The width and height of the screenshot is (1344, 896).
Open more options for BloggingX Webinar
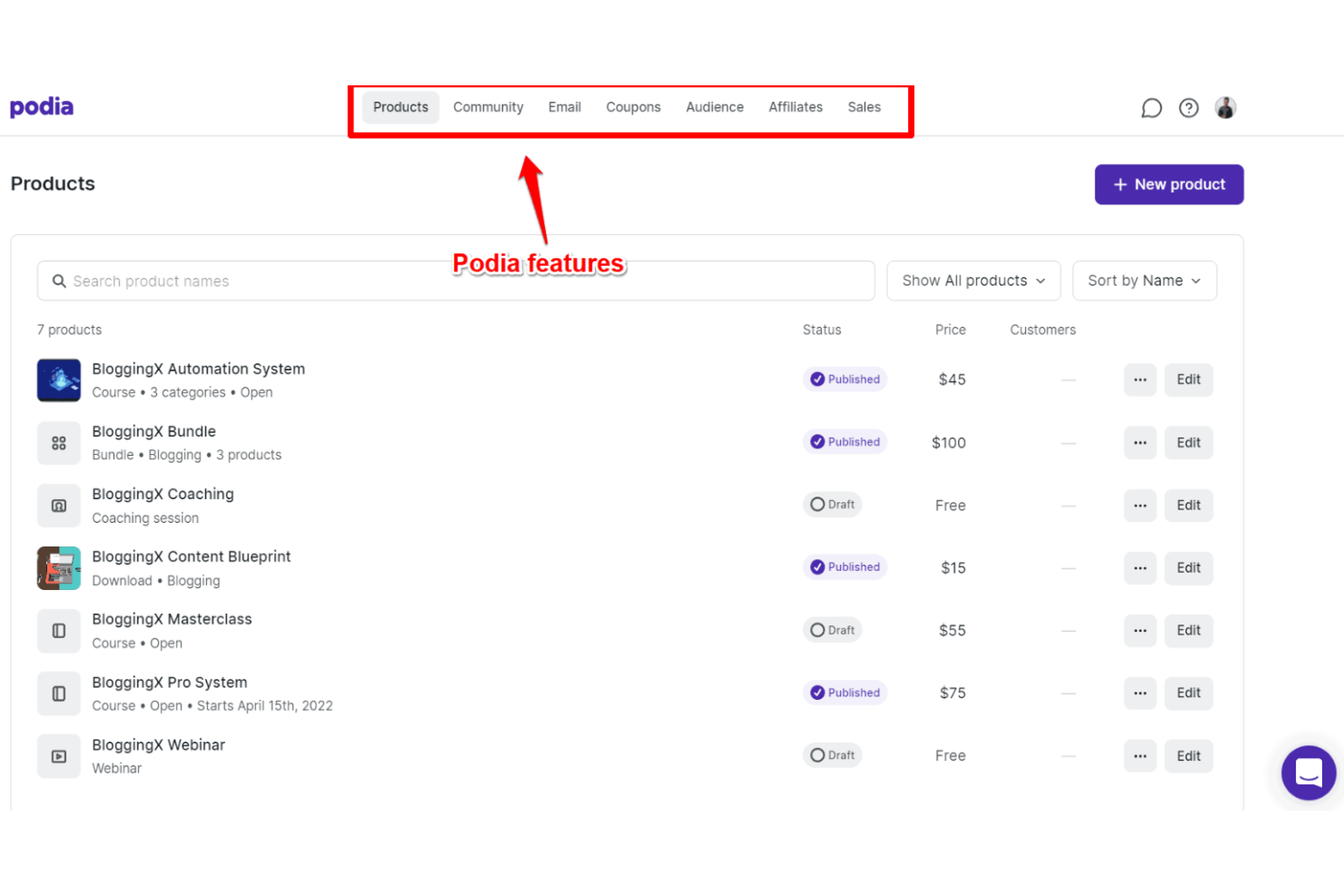[x=1140, y=756]
